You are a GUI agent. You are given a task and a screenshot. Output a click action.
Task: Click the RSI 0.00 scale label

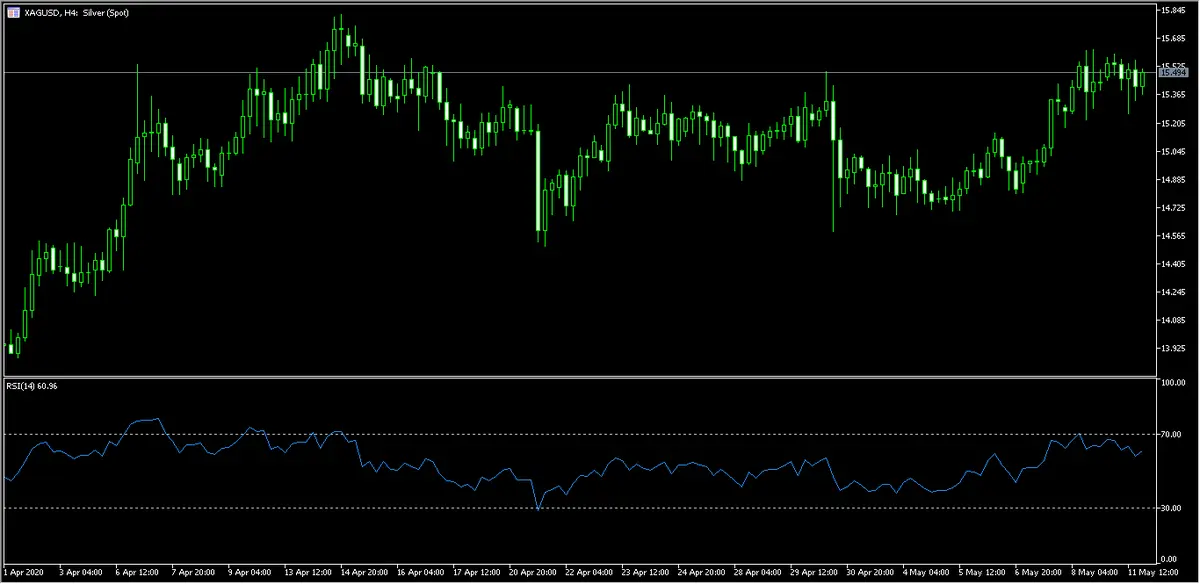coord(1172,559)
